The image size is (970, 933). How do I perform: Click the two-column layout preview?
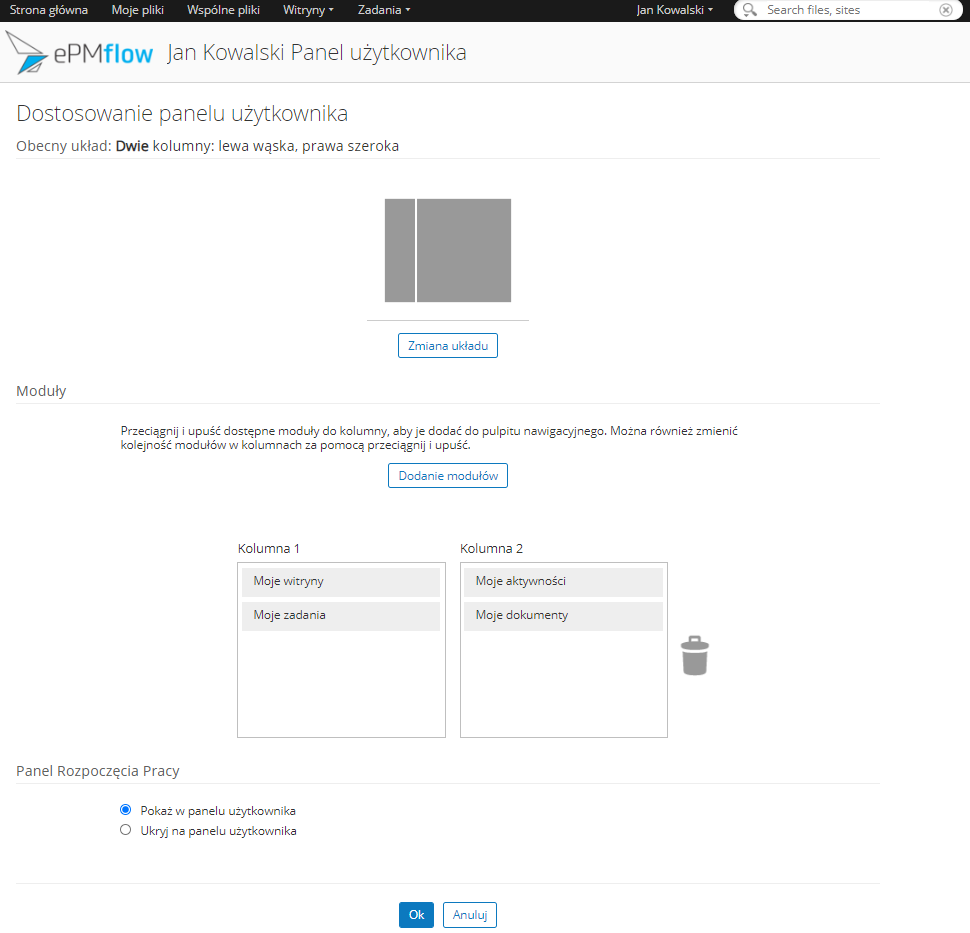point(448,250)
